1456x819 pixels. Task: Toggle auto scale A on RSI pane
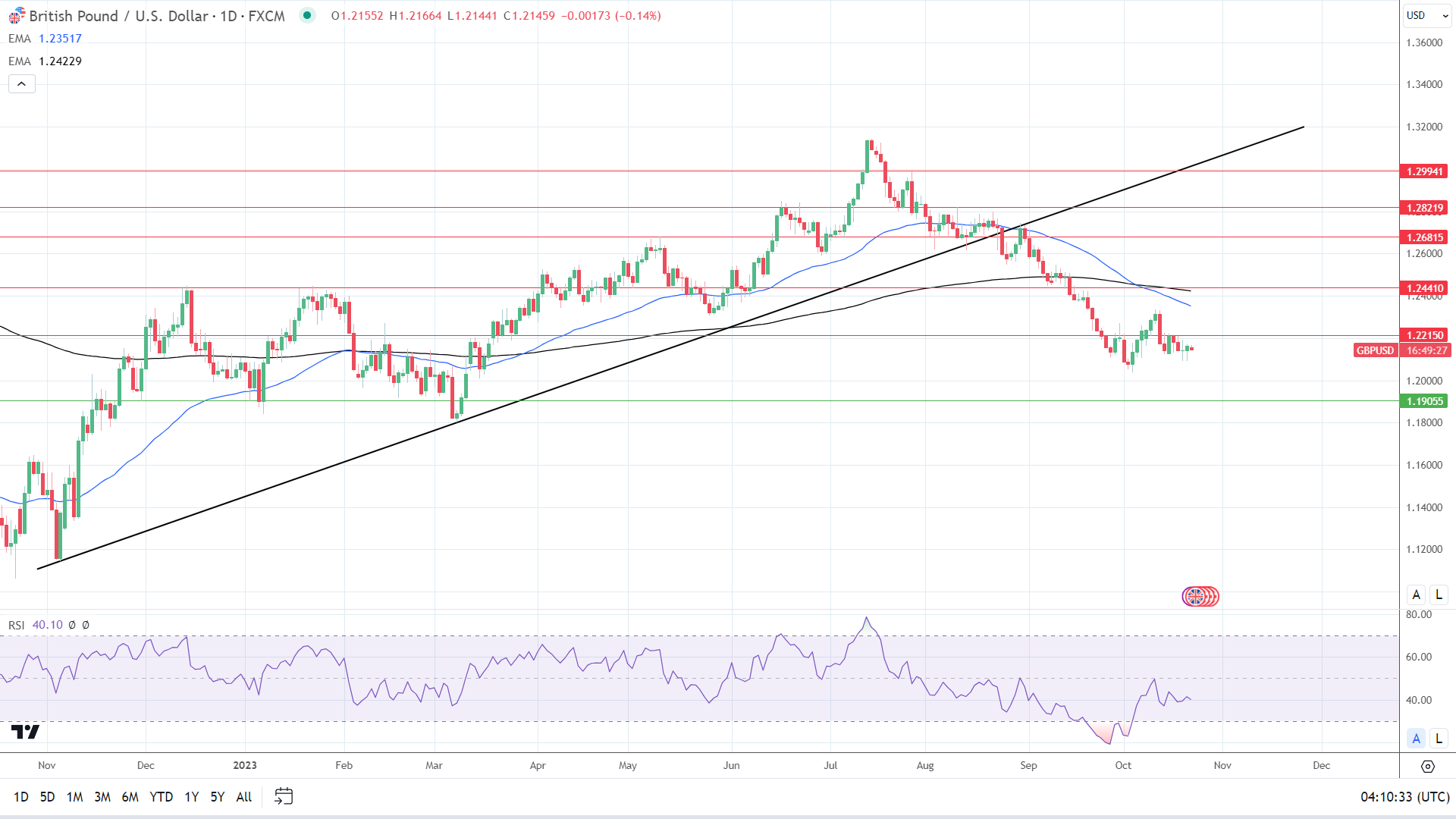[x=1416, y=738]
